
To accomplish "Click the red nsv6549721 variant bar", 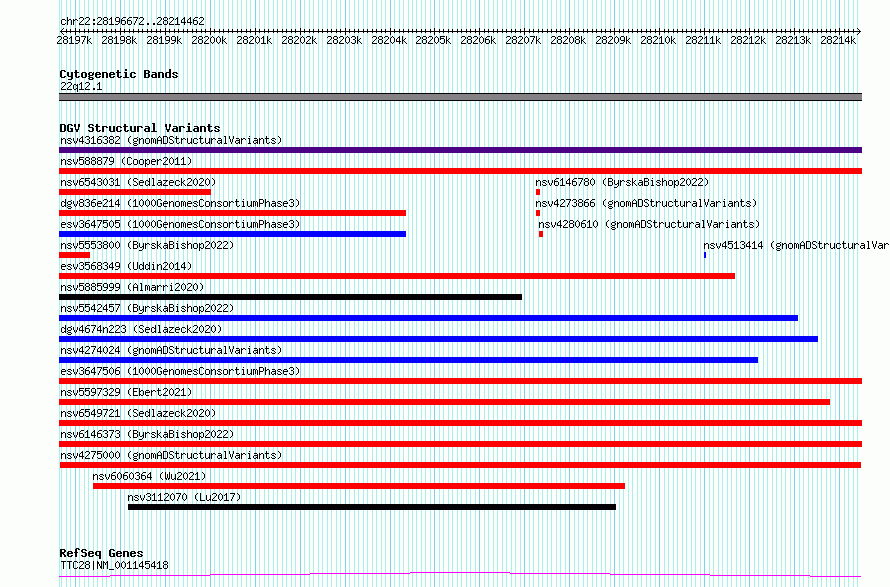I will (x=460, y=423).
